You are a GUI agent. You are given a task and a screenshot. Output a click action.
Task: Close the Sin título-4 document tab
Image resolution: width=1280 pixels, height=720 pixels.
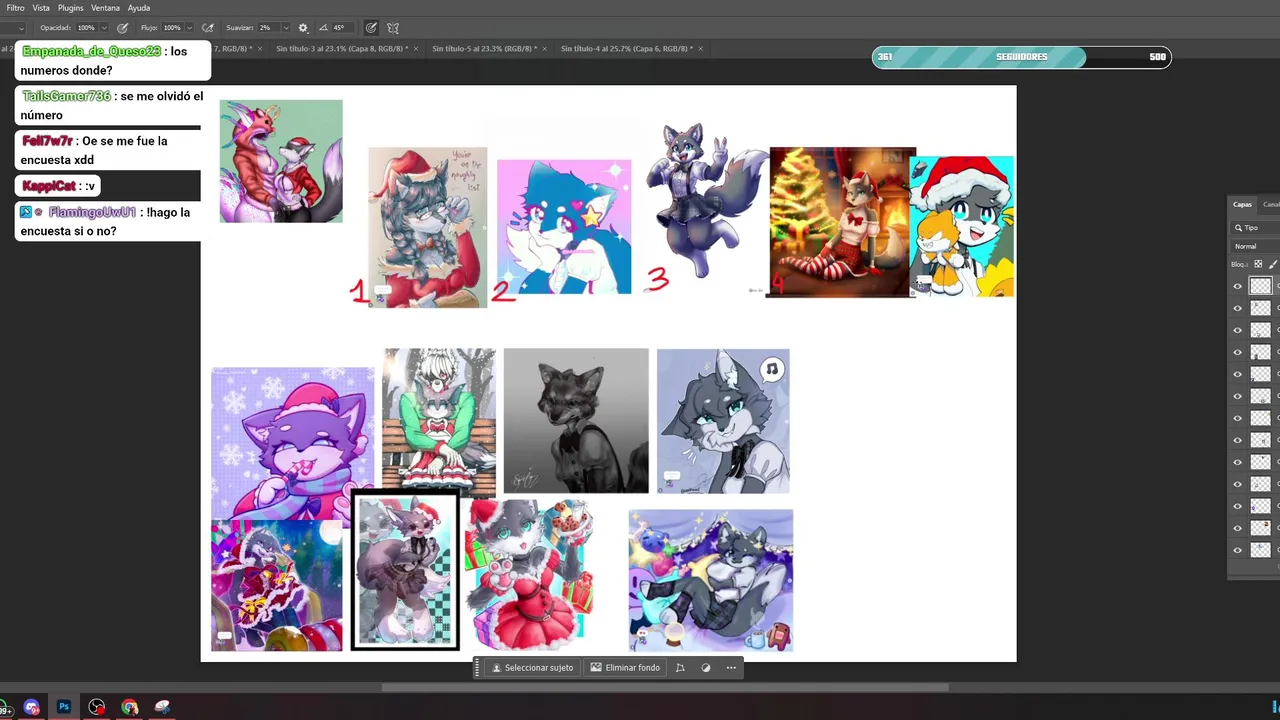point(700,48)
